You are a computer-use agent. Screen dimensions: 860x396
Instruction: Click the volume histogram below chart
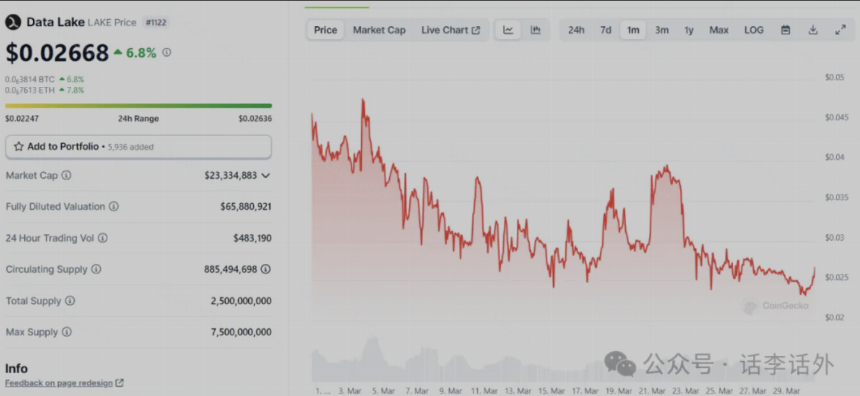point(563,360)
